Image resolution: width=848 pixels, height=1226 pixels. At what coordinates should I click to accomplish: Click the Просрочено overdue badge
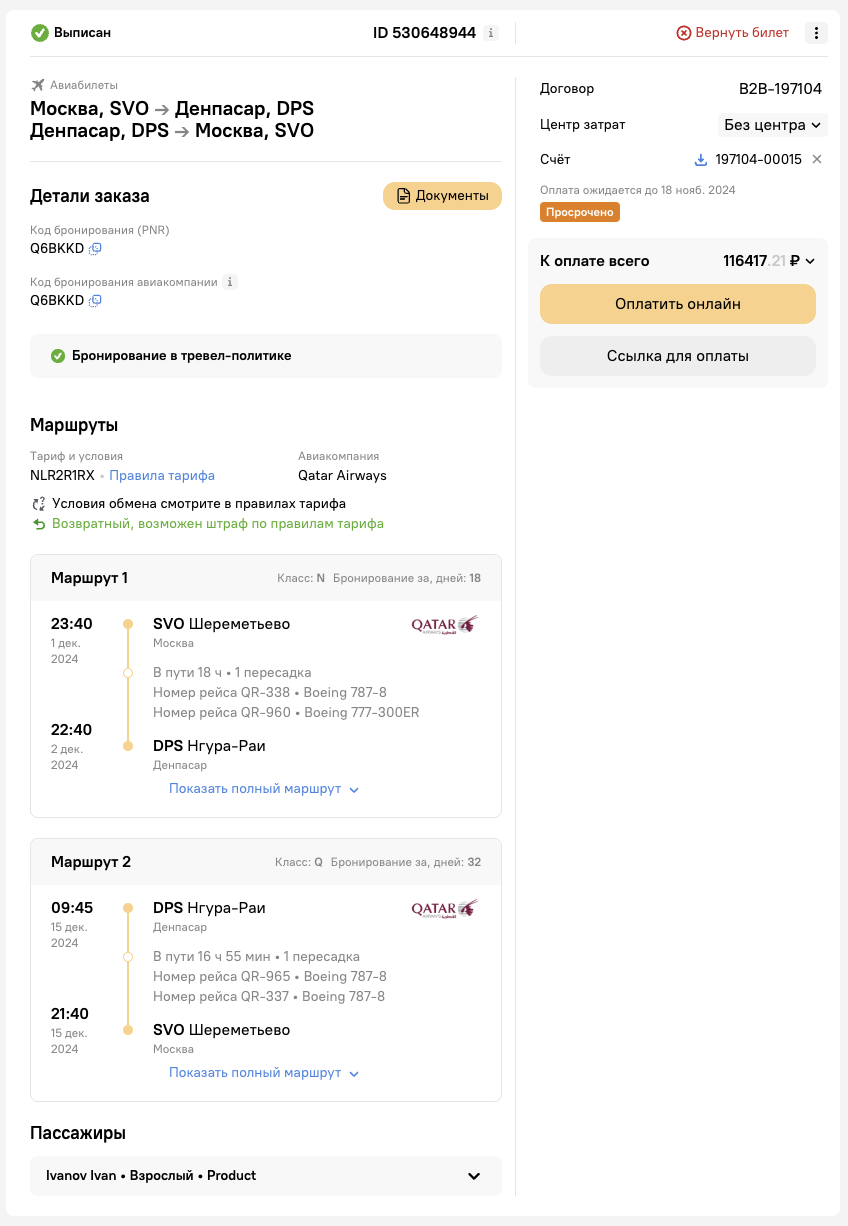coord(580,212)
